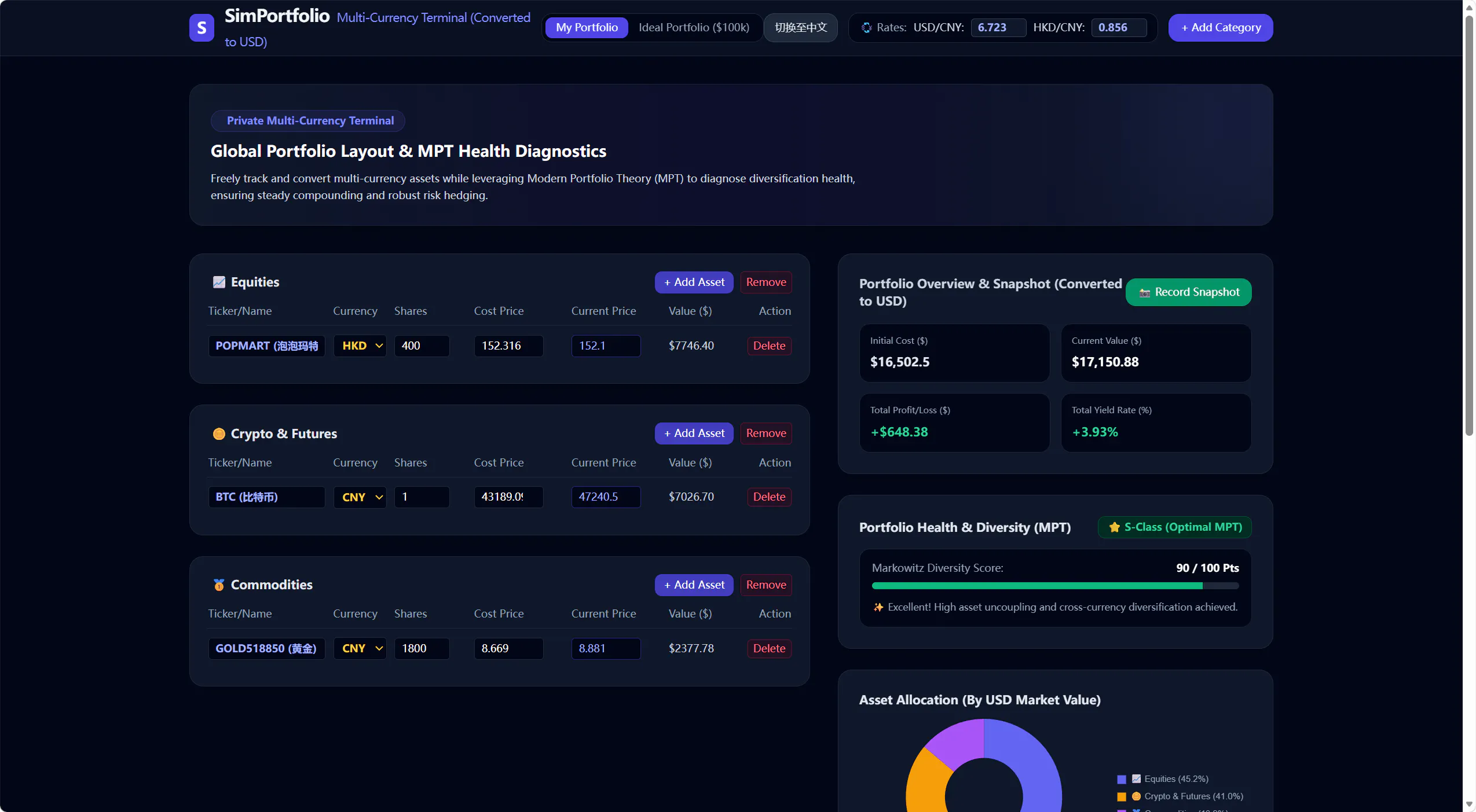Click the BTC (比特币) ticker name field
This screenshot has height=812, width=1476.
coord(266,497)
